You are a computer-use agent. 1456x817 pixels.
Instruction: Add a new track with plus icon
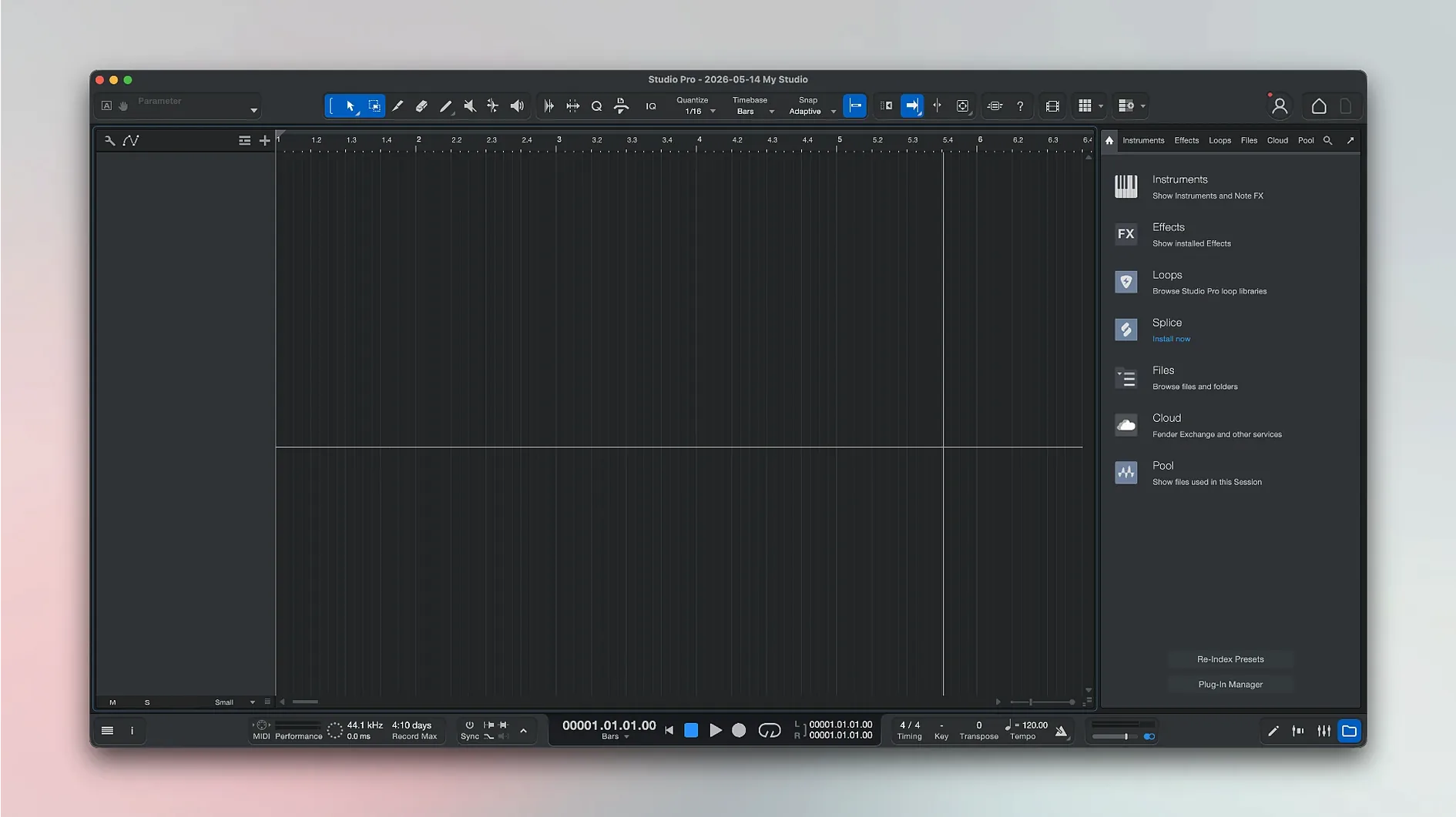pyautogui.click(x=265, y=141)
